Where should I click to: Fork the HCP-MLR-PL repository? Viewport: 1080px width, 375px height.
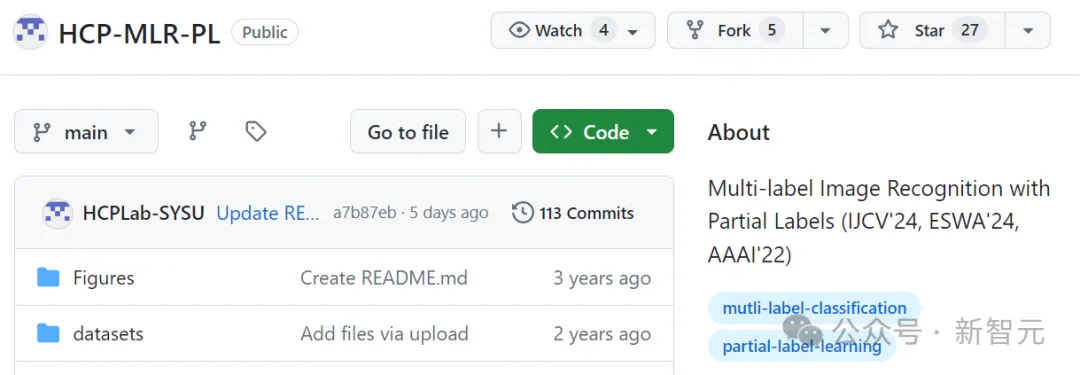735,30
